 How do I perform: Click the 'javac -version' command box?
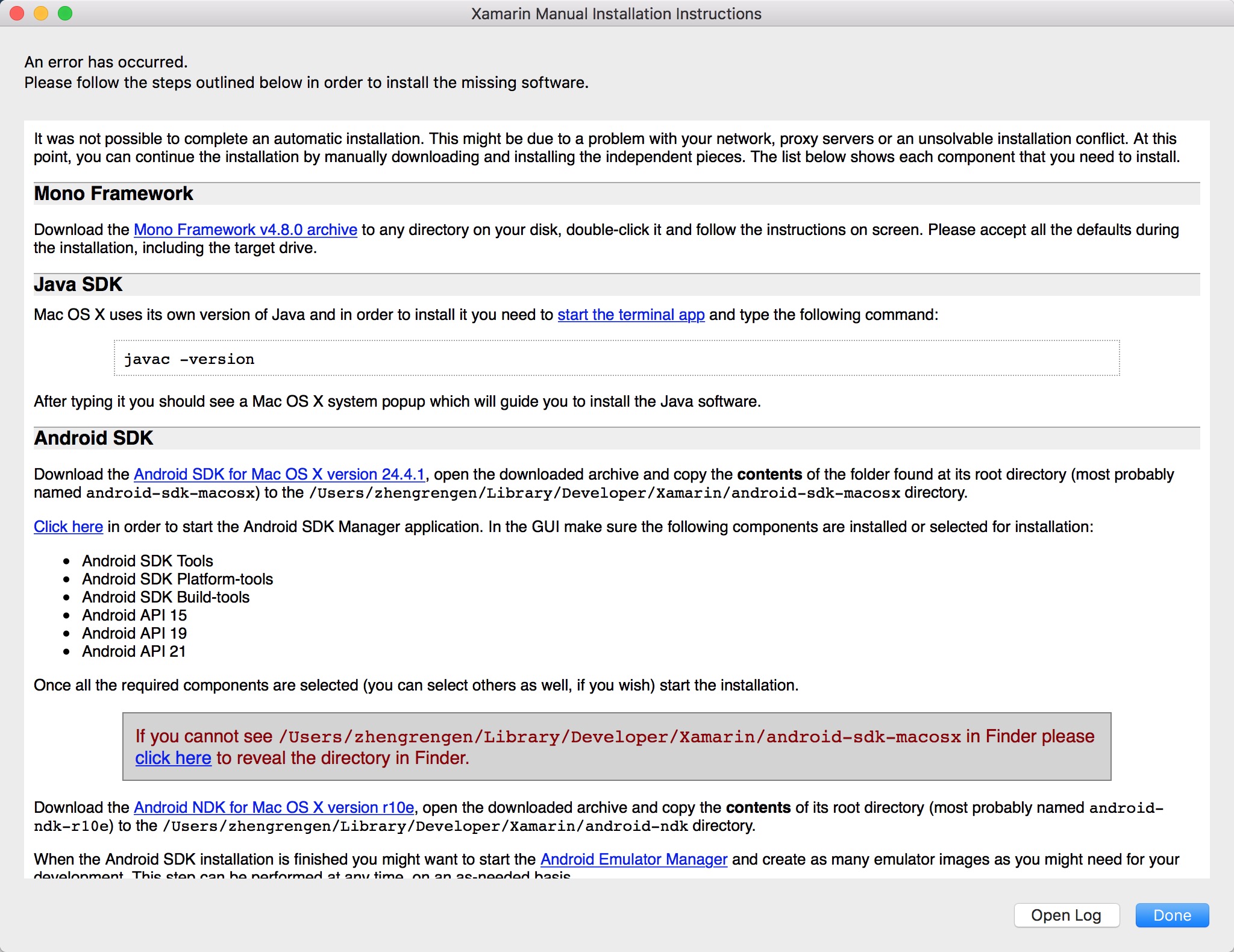tap(617, 359)
